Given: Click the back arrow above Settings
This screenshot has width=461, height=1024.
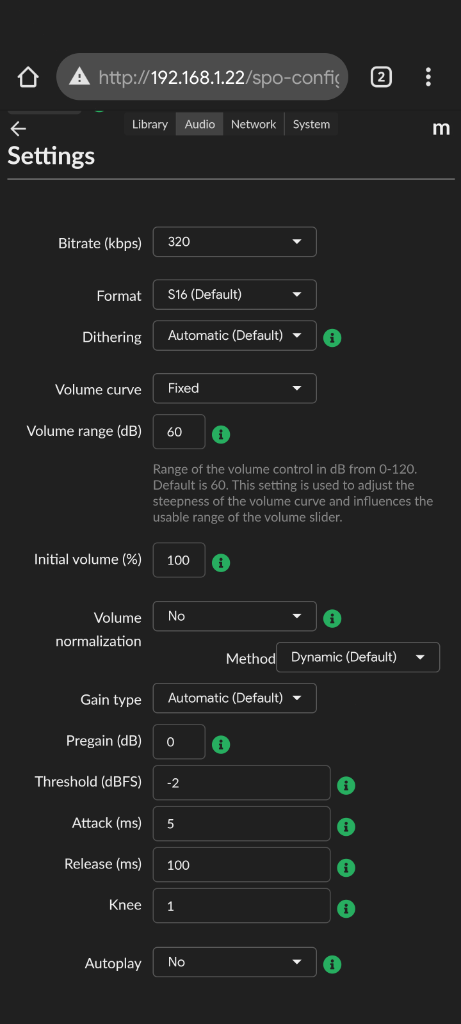Looking at the screenshot, I should coord(18,129).
